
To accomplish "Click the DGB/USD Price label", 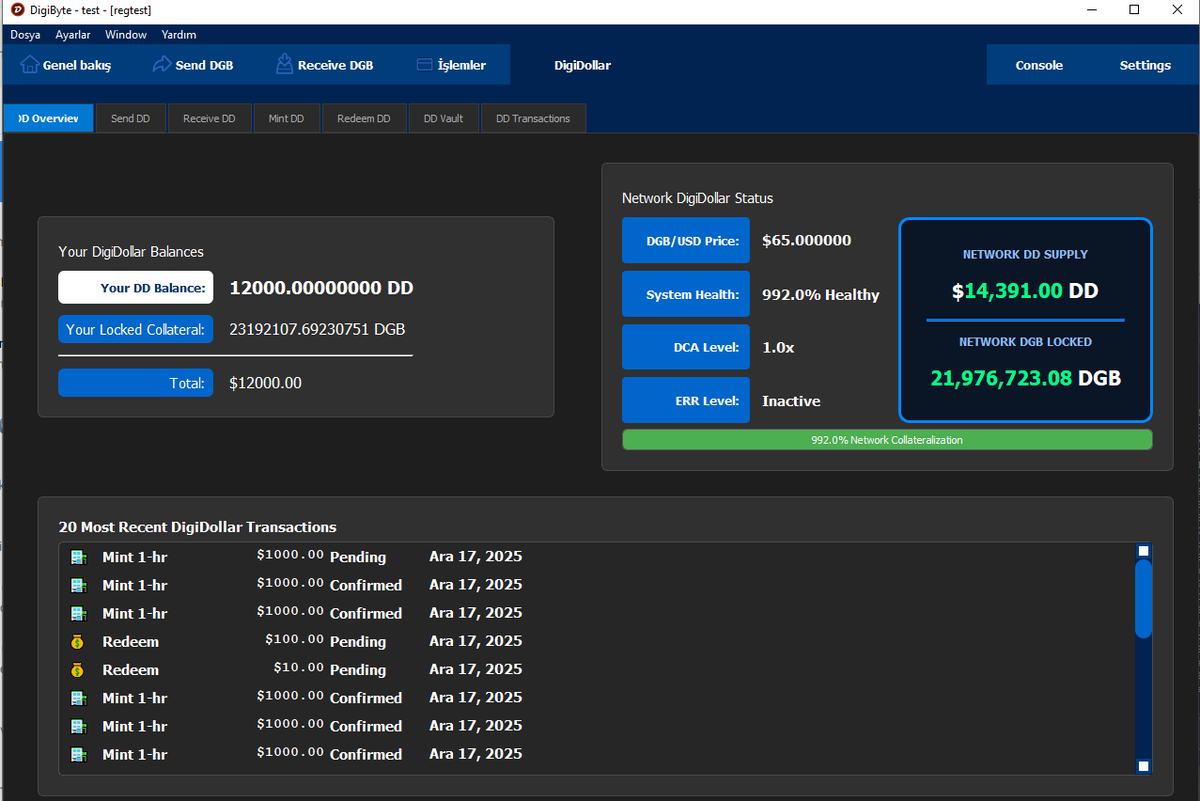I will coord(685,241).
